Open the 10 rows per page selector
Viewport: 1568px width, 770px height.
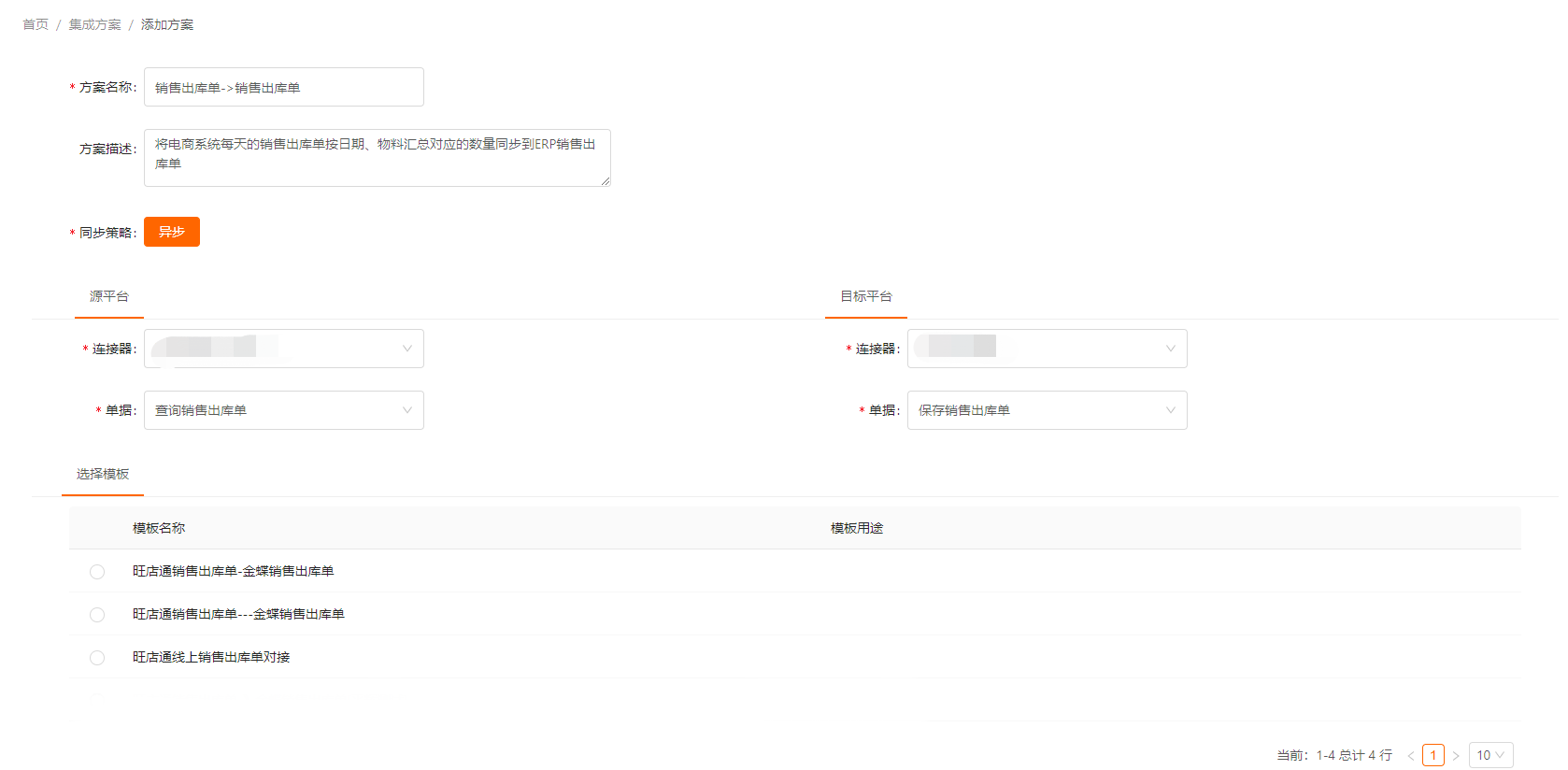[x=1490, y=755]
